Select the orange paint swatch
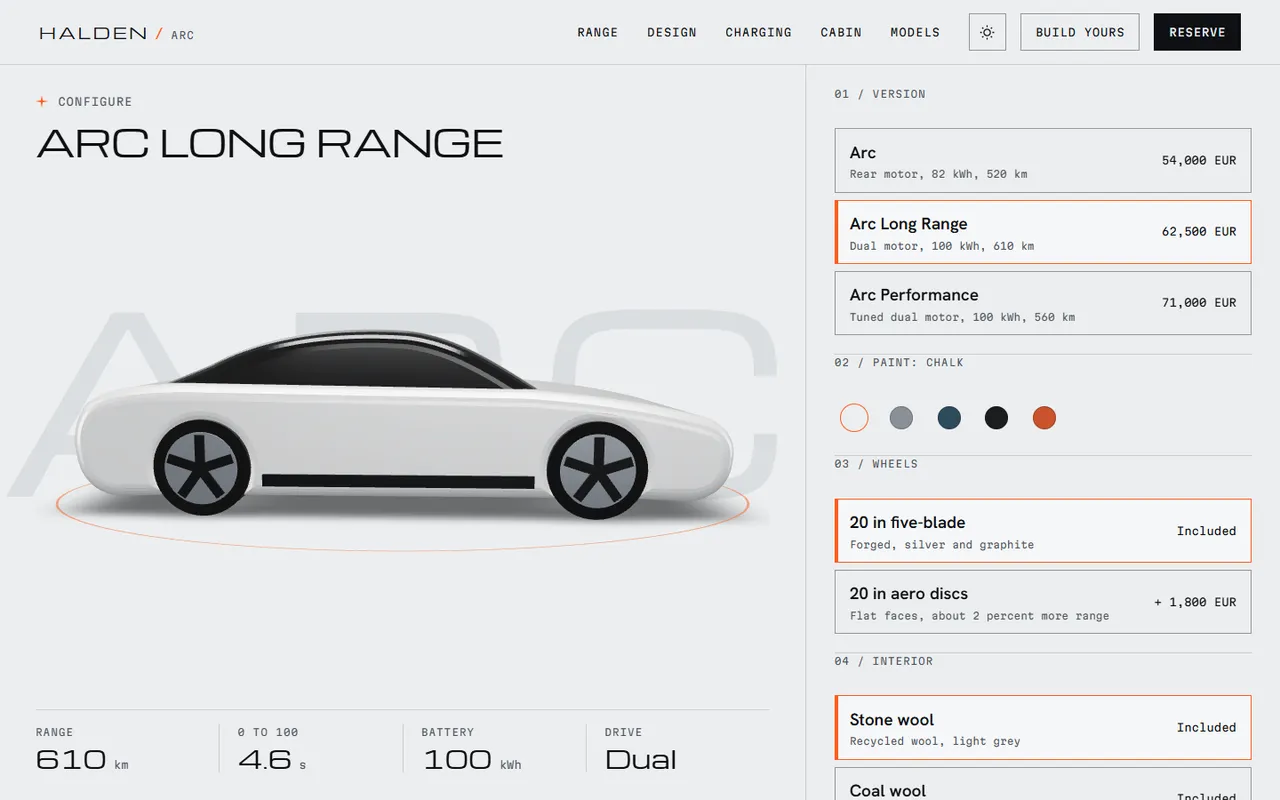Screen dimensions: 1280x800 click(x=1044, y=418)
